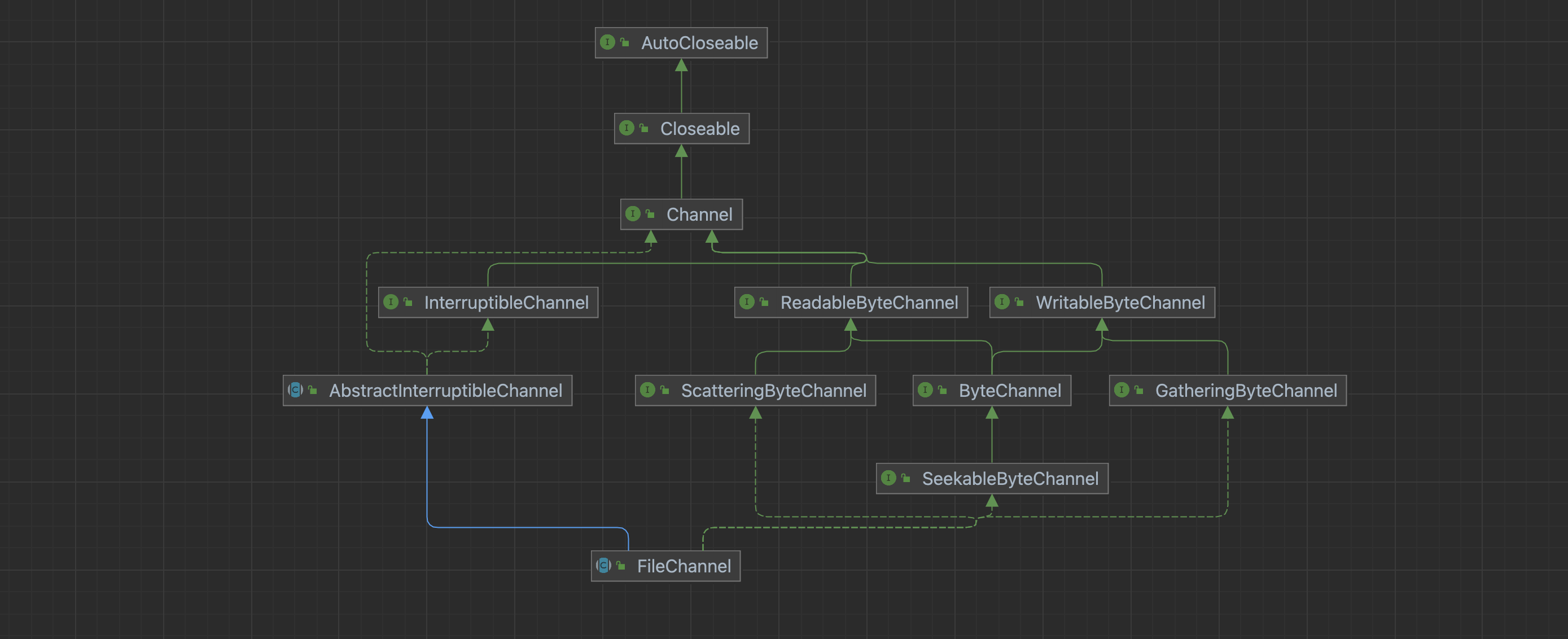Image resolution: width=1568 pixels, height=639 pixels.
Task: Click the interface icon on InterruptibleChannel
Action: (x=391, y=302)
